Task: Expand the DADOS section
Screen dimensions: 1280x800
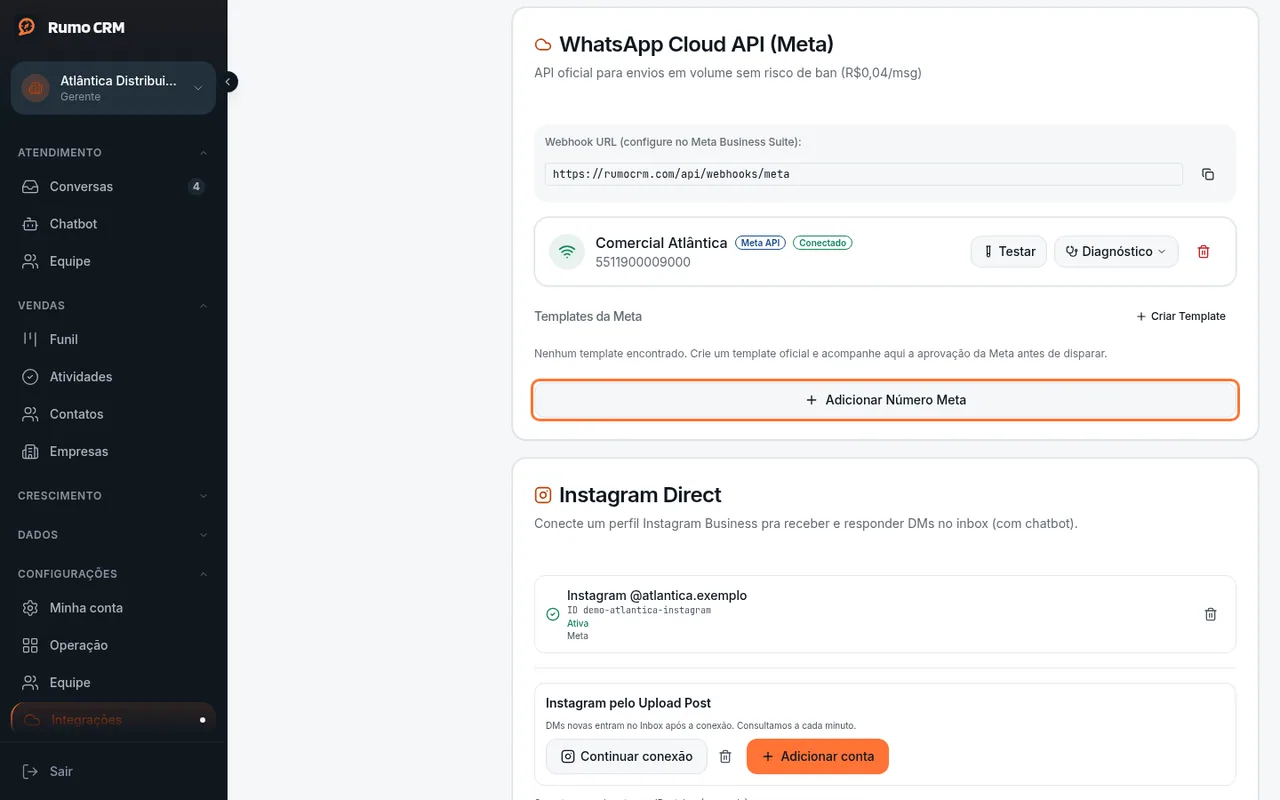Action: pos(113,535)
